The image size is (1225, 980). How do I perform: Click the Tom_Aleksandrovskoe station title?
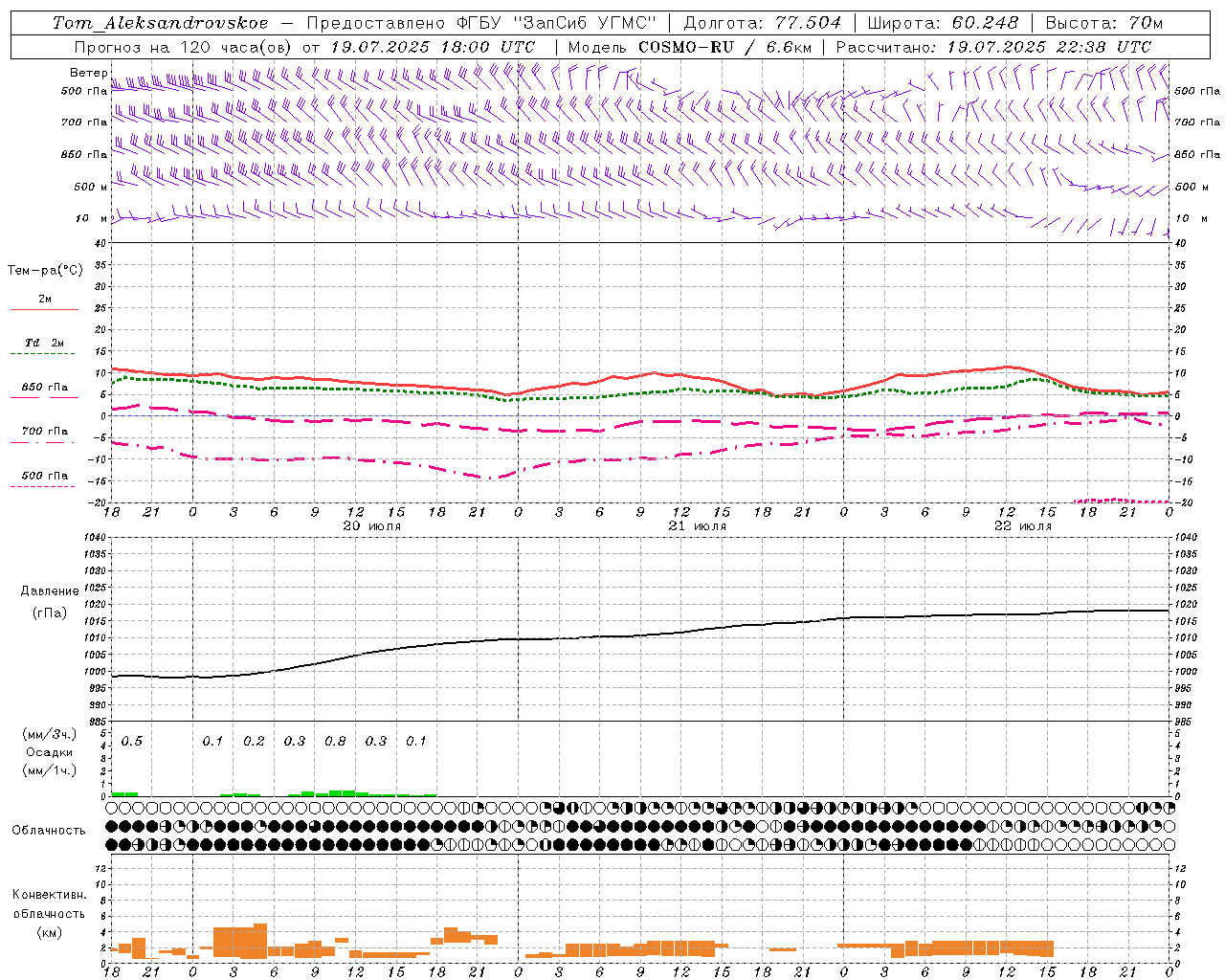[x=160, y=23]
